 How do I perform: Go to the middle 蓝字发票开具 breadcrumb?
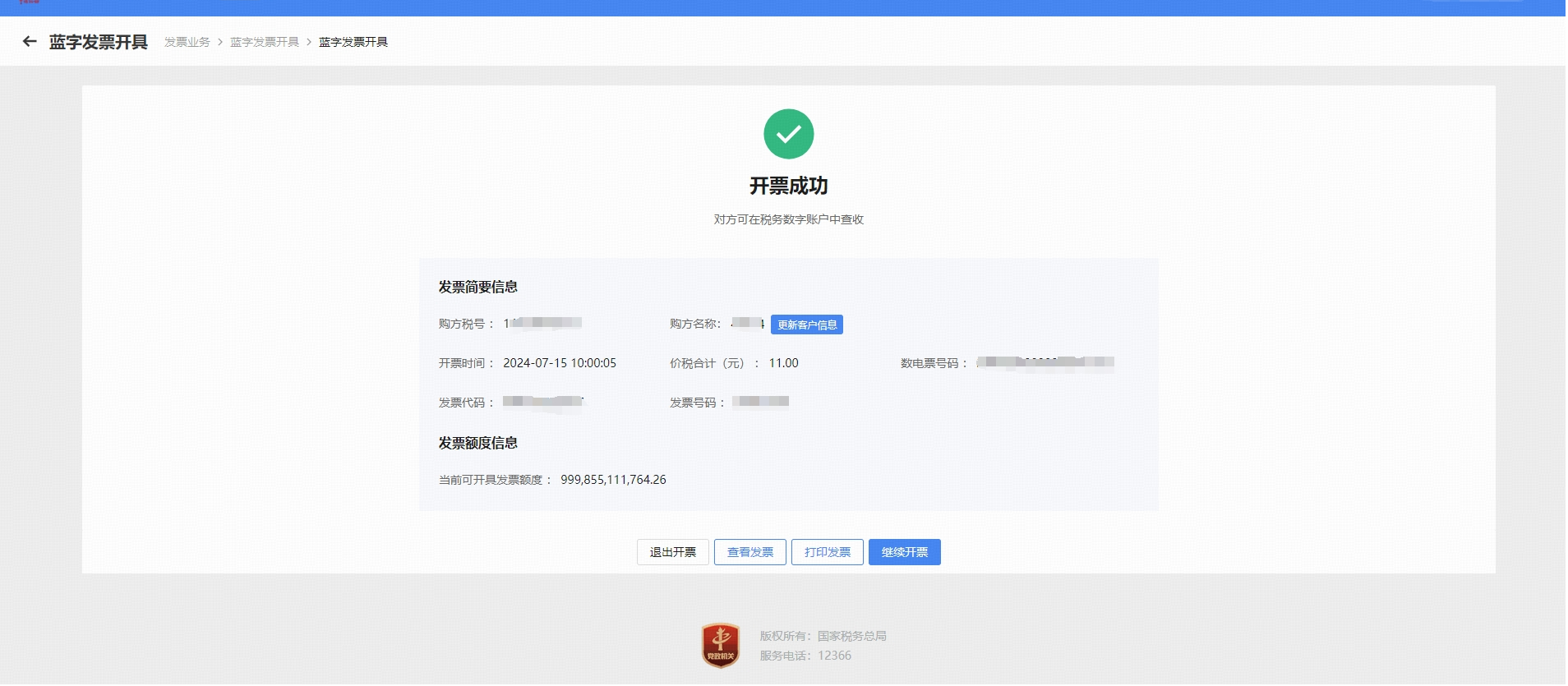point(265,42)
